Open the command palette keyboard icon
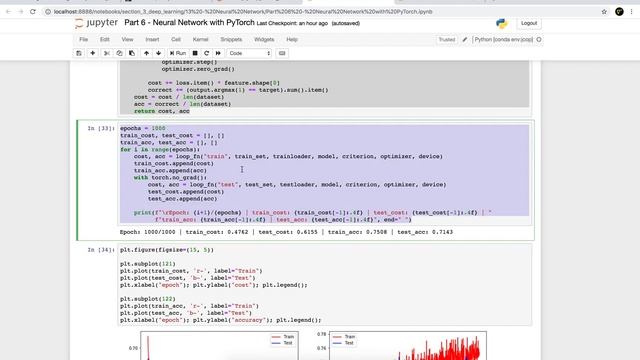This screenshot has height=360, width=640. pyautogui.click(x=282, y=53)
